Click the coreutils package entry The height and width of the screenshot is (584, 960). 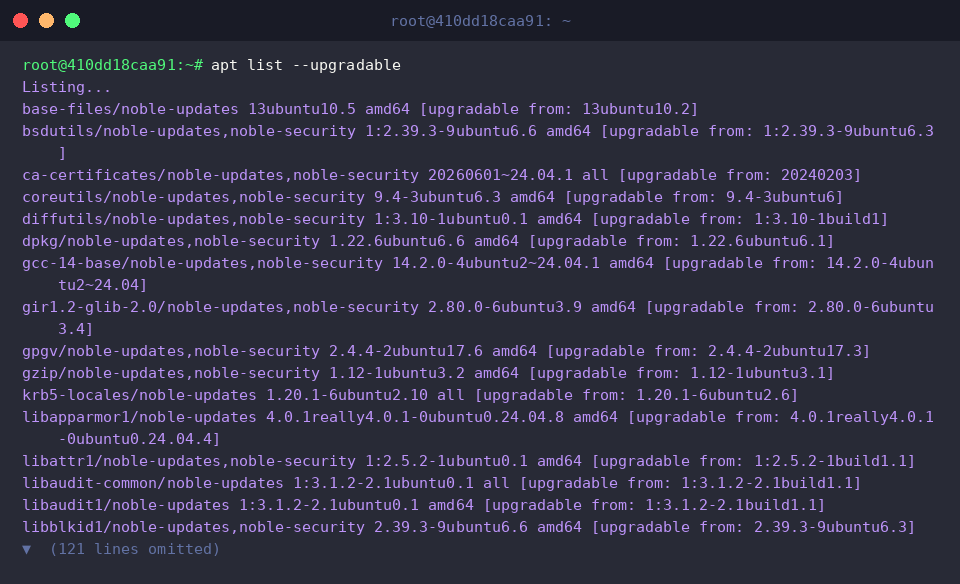(x=432, y=197)
